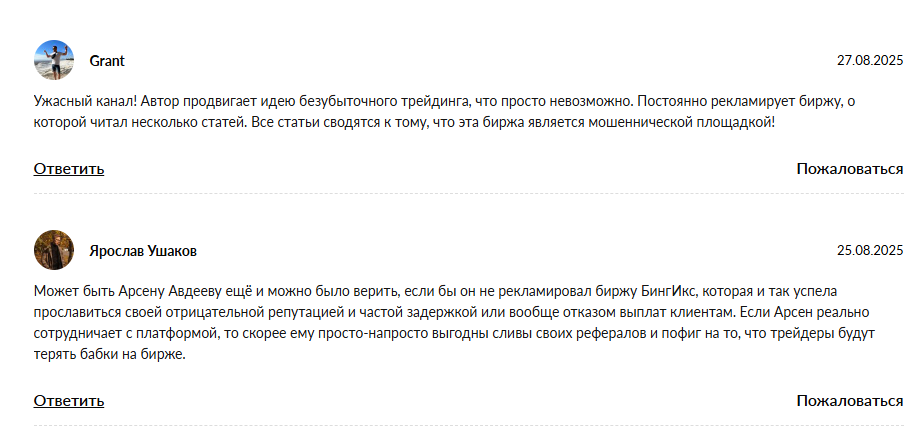Click the date 25.08.2025
The image size is (920, 428).
click(869, 250)
